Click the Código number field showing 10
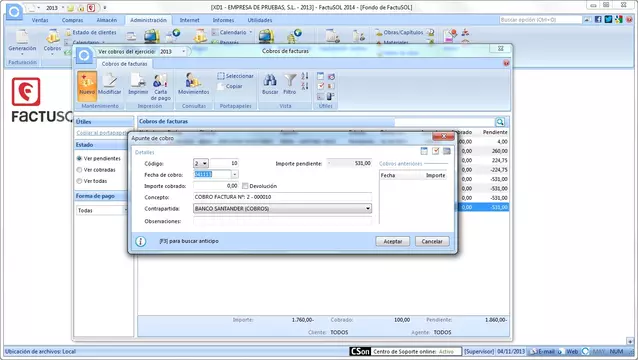638x360 pixels. pos(225,163)
